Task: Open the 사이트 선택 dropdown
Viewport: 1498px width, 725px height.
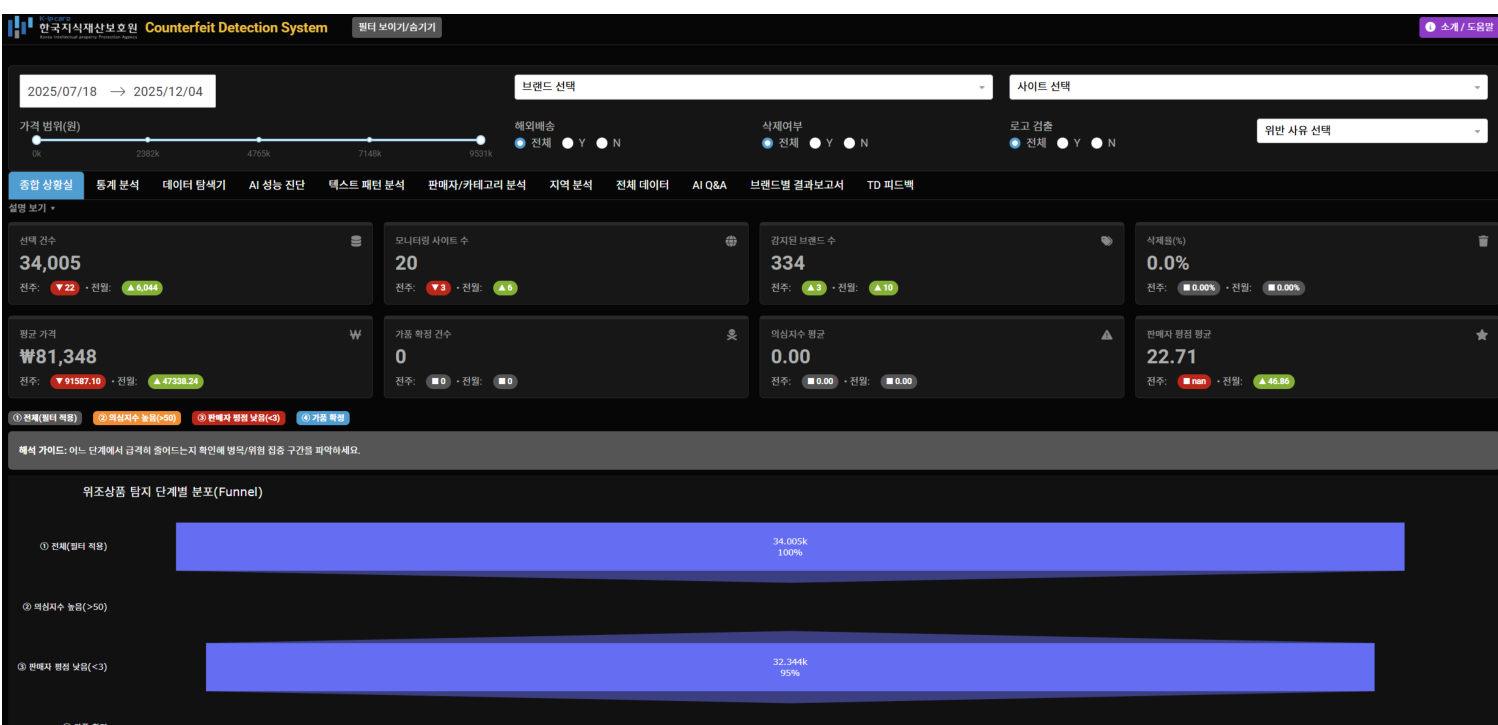Action: 1245,85
